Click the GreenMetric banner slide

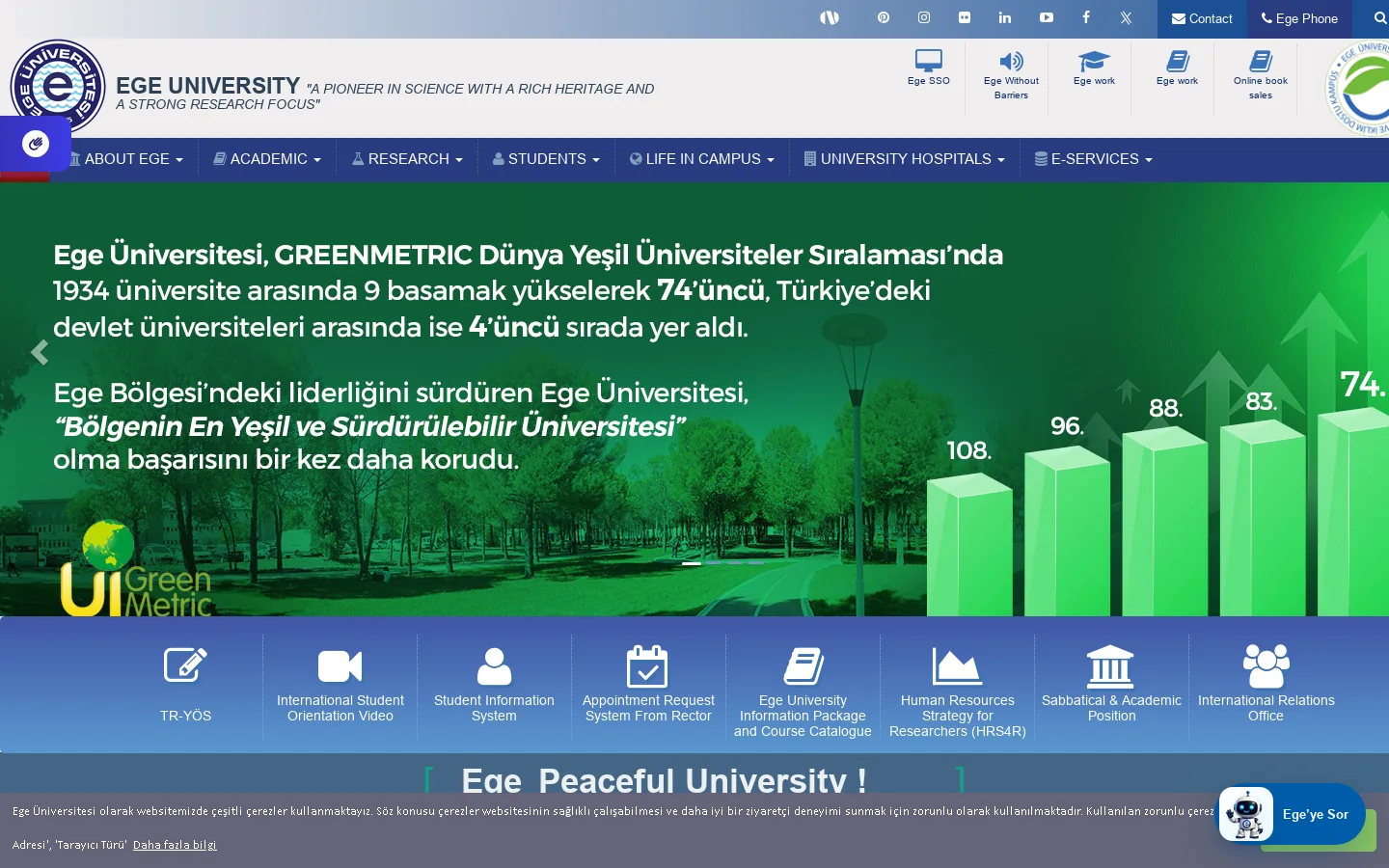pyautogui.click(x=694, y=399)
